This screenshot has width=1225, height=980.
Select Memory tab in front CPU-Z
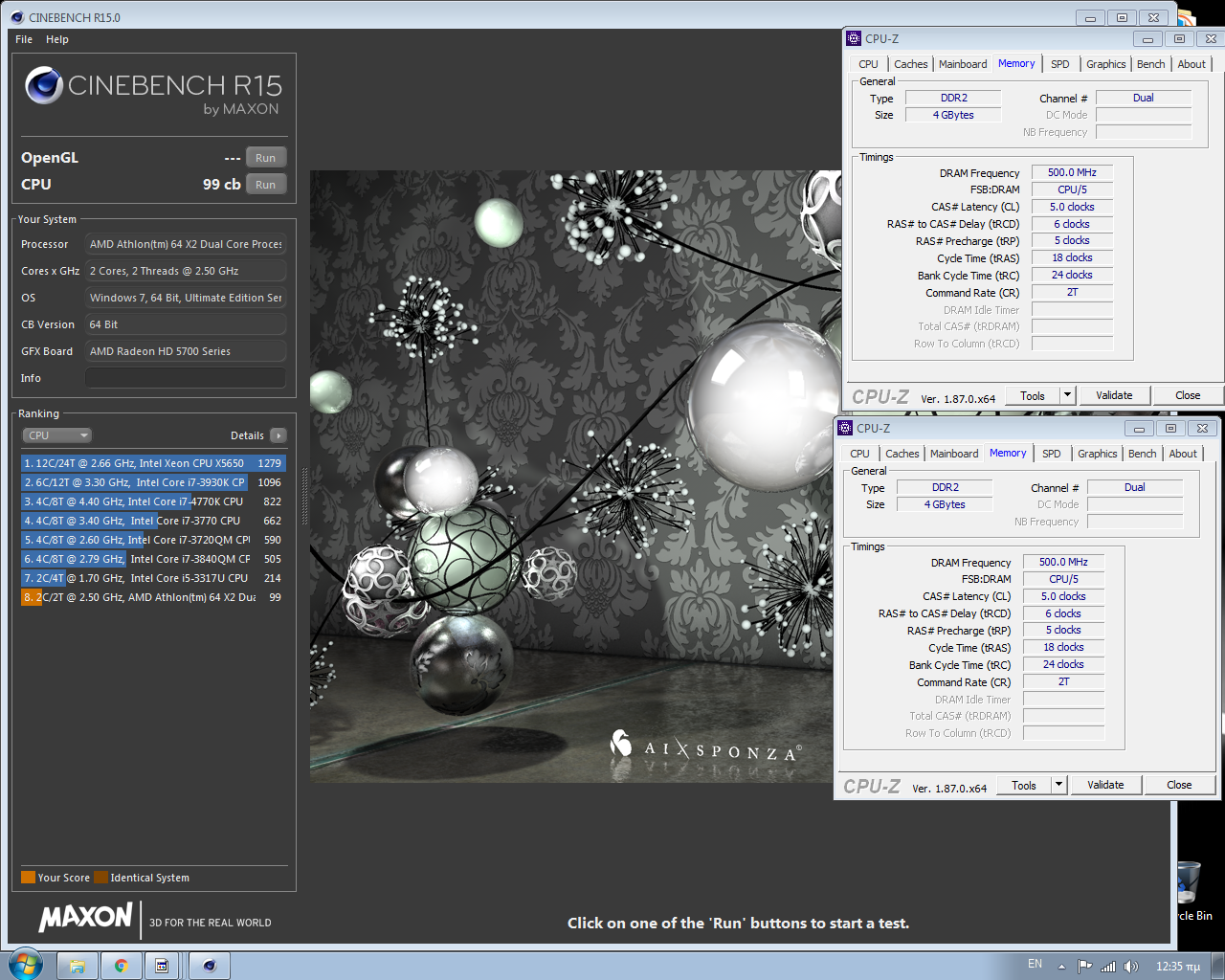1008,453
